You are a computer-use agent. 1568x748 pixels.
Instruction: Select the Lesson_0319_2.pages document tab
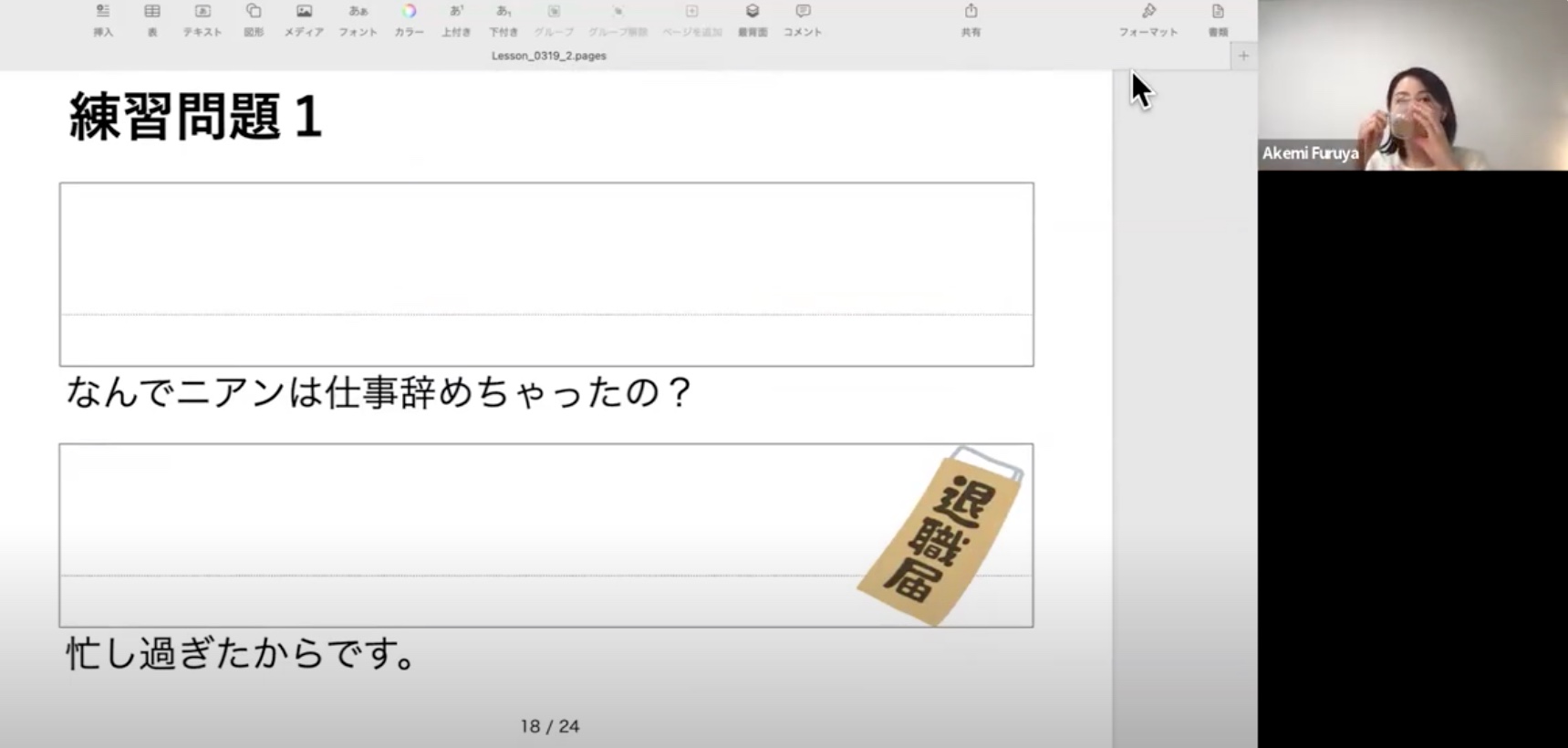pos(548,56)
